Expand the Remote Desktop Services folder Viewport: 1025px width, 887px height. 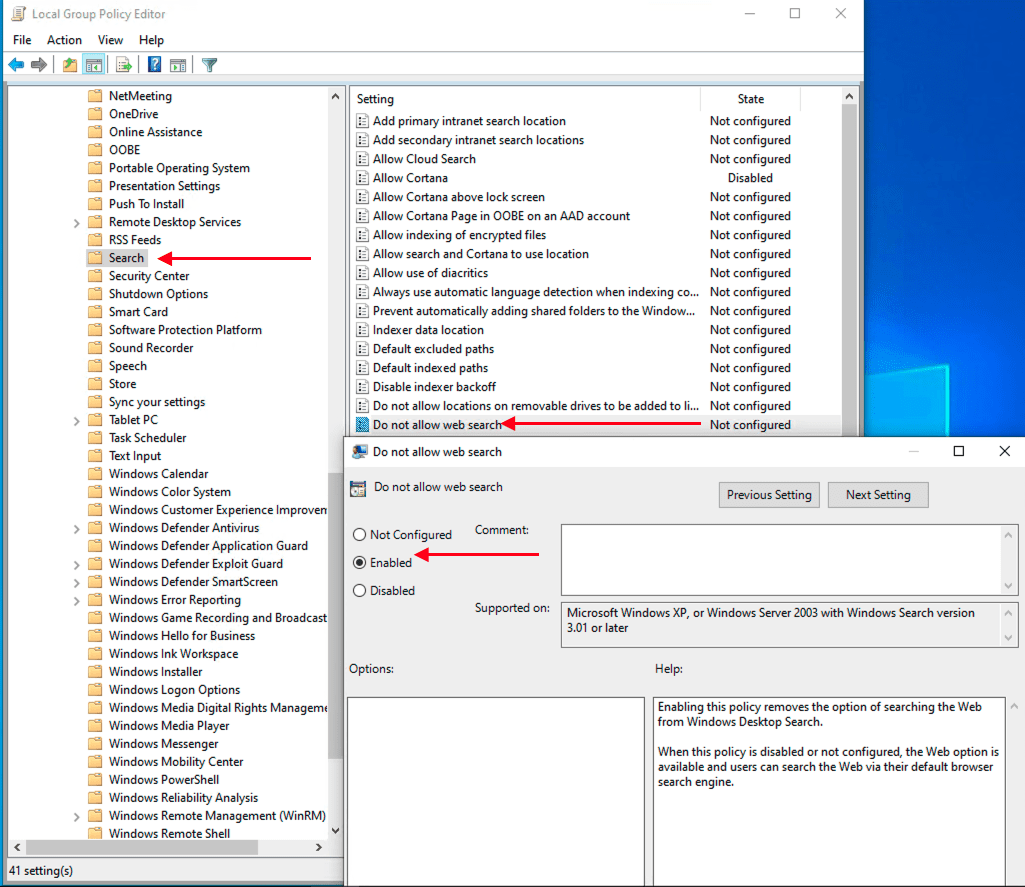pos(77,223)
